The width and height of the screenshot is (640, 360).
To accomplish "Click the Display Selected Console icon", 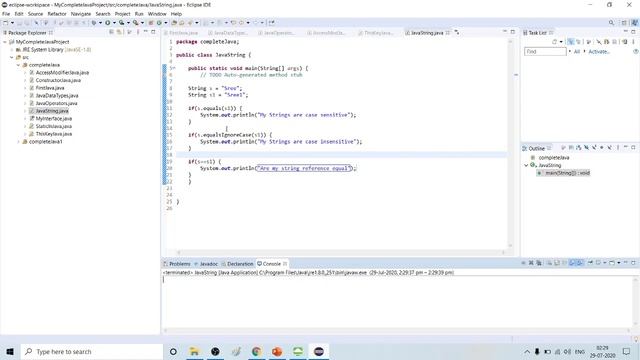I will [x=598, y=263].
